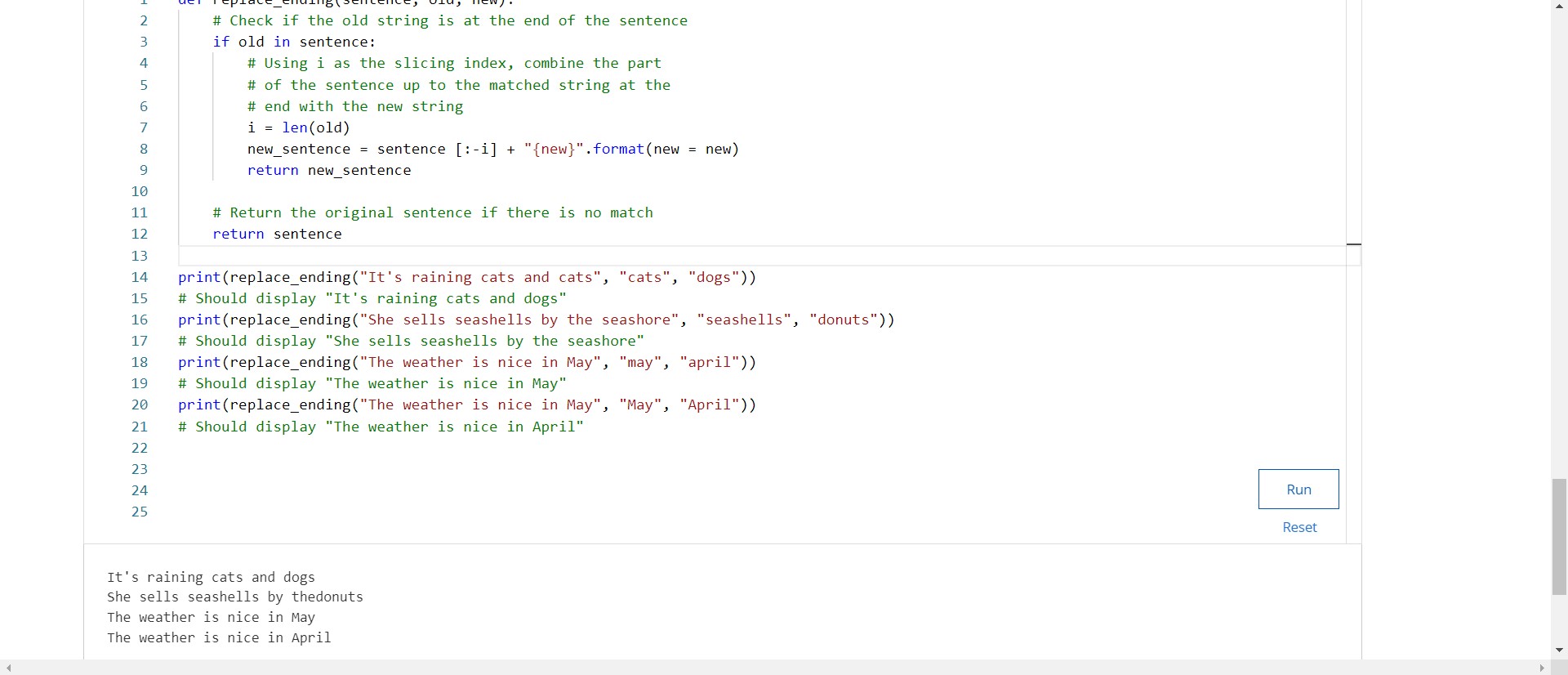Click the page's vertical scrollbar thumb
Screen dimensions: 1568x675
1559,536
